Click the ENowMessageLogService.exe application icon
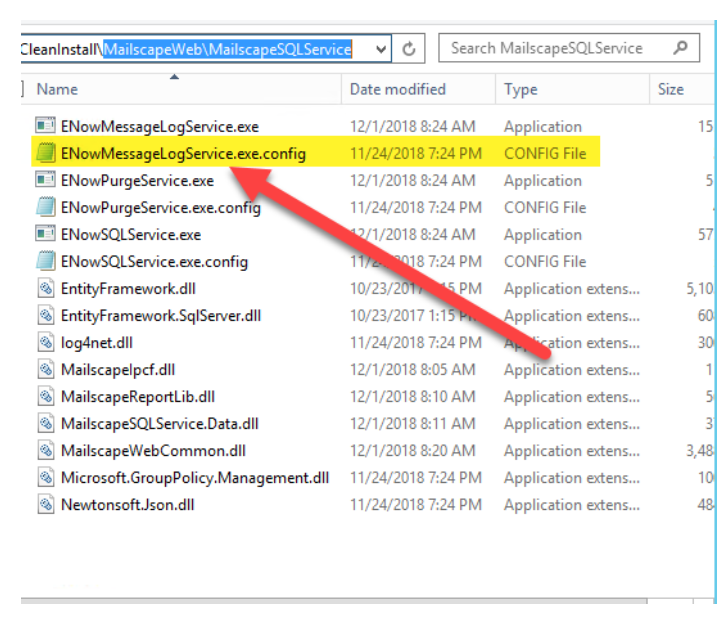This screenshot has height=620, width=717. [x=45, y=125]
